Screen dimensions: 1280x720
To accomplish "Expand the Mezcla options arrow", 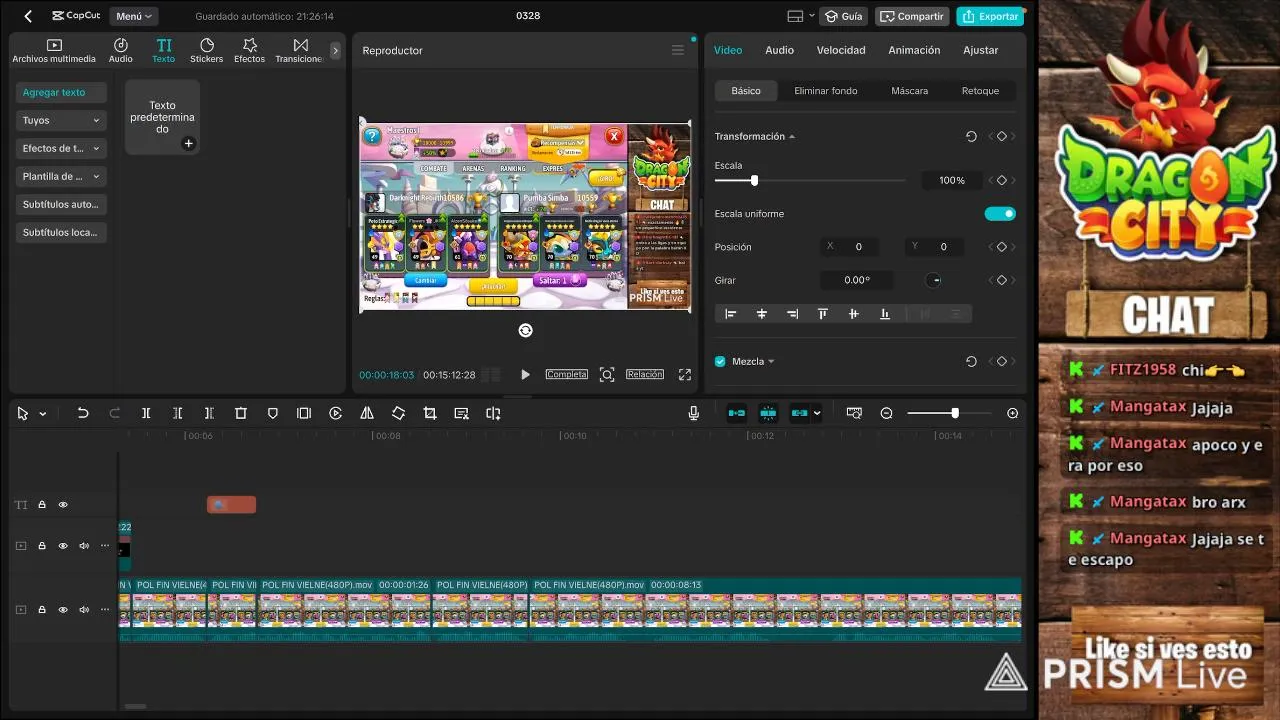I will 771,362.
